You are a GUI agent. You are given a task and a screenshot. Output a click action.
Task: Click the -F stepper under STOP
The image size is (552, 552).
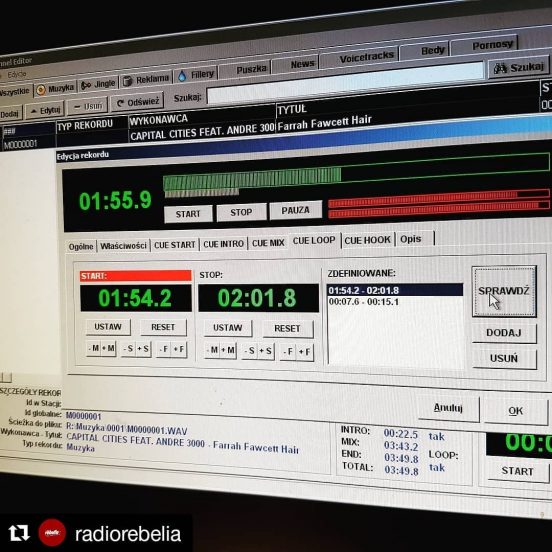[x=288, y=352]
